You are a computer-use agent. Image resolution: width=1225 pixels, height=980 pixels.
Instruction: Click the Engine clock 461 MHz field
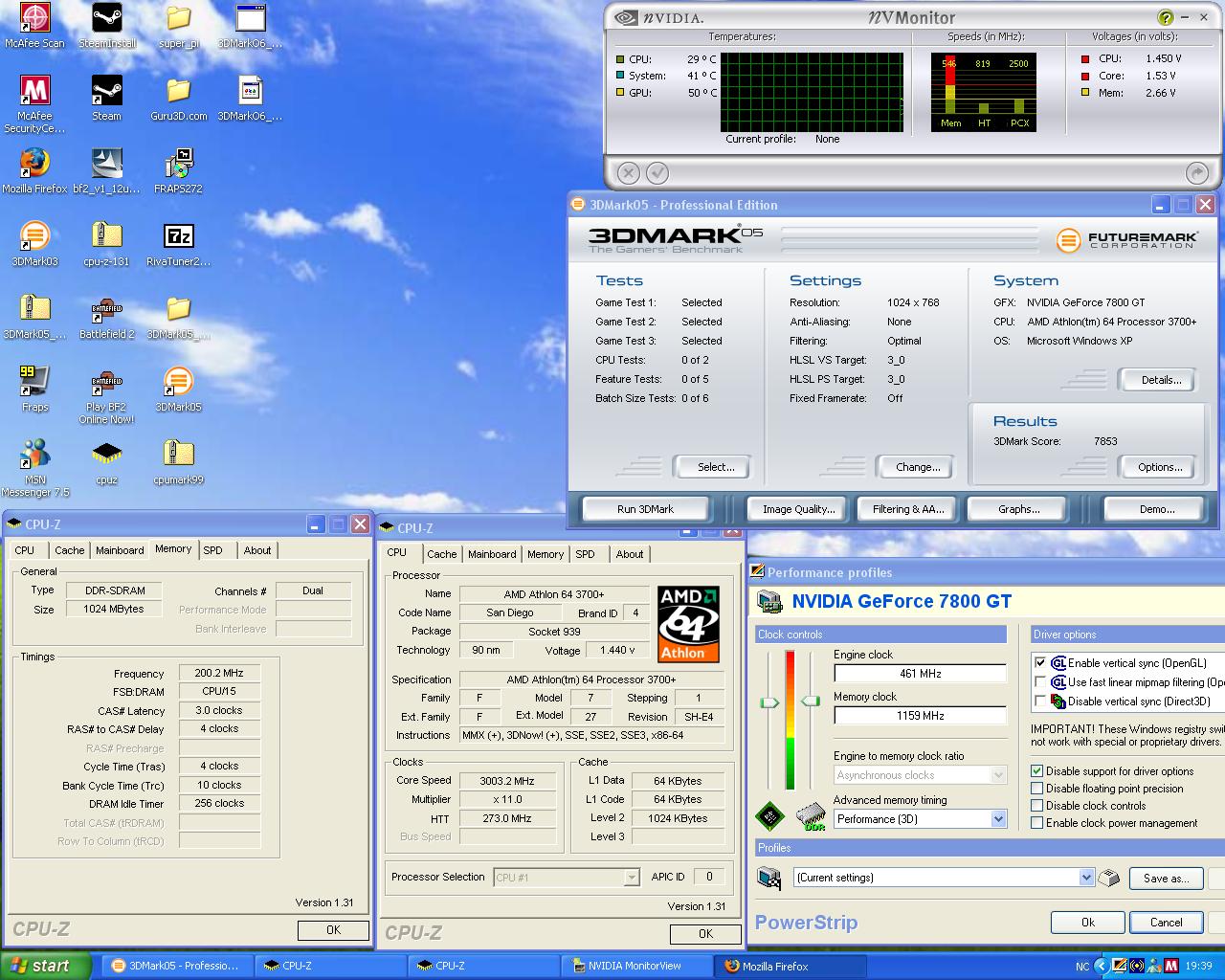[x=920, y=674]
